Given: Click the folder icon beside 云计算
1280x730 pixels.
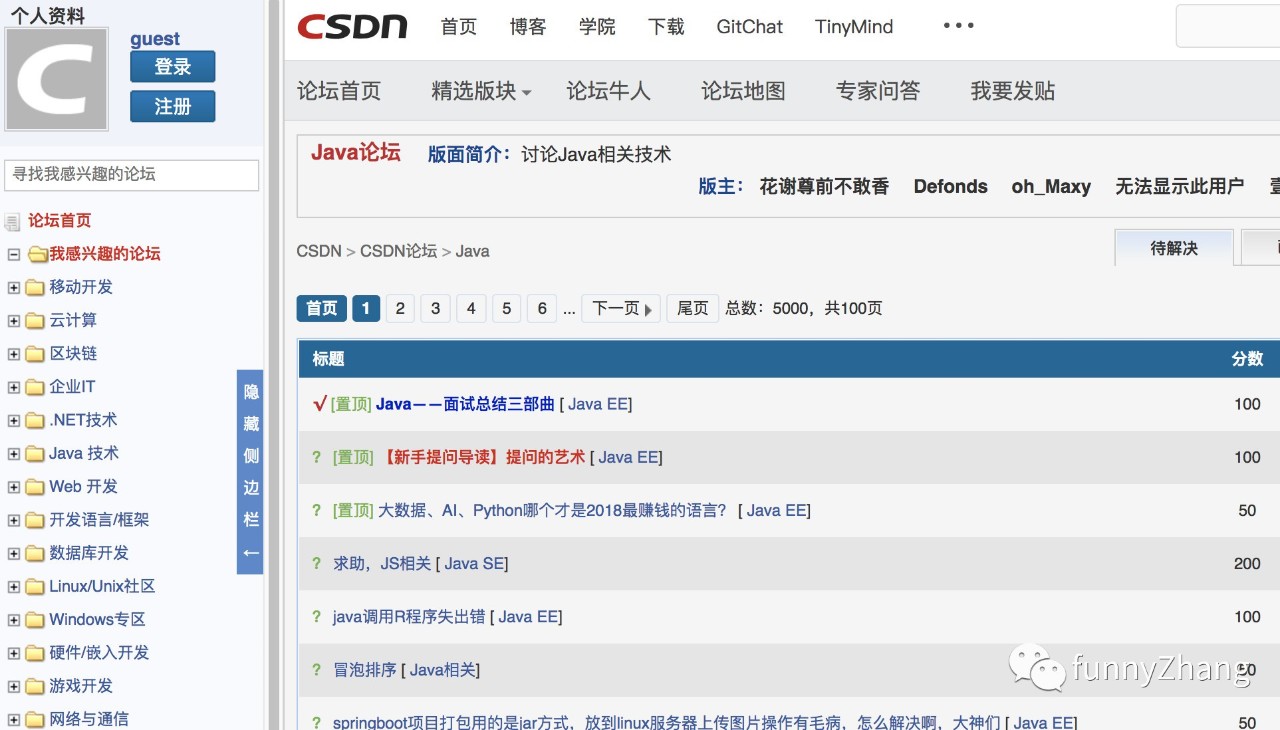Looking at the screenshot, I should tap(35, 321).
